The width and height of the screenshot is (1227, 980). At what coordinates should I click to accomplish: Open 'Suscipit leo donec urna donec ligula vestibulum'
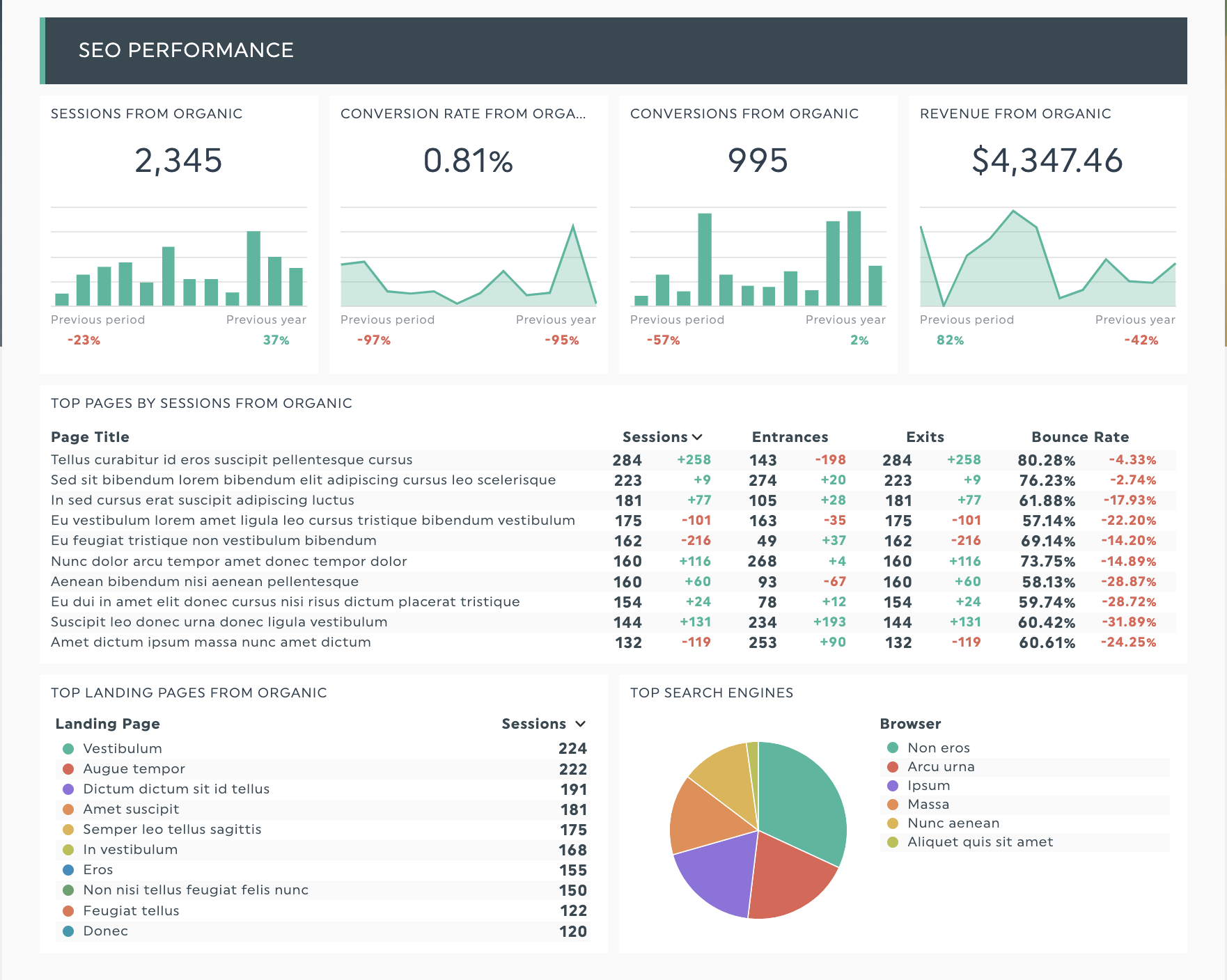tap(613, 622)
